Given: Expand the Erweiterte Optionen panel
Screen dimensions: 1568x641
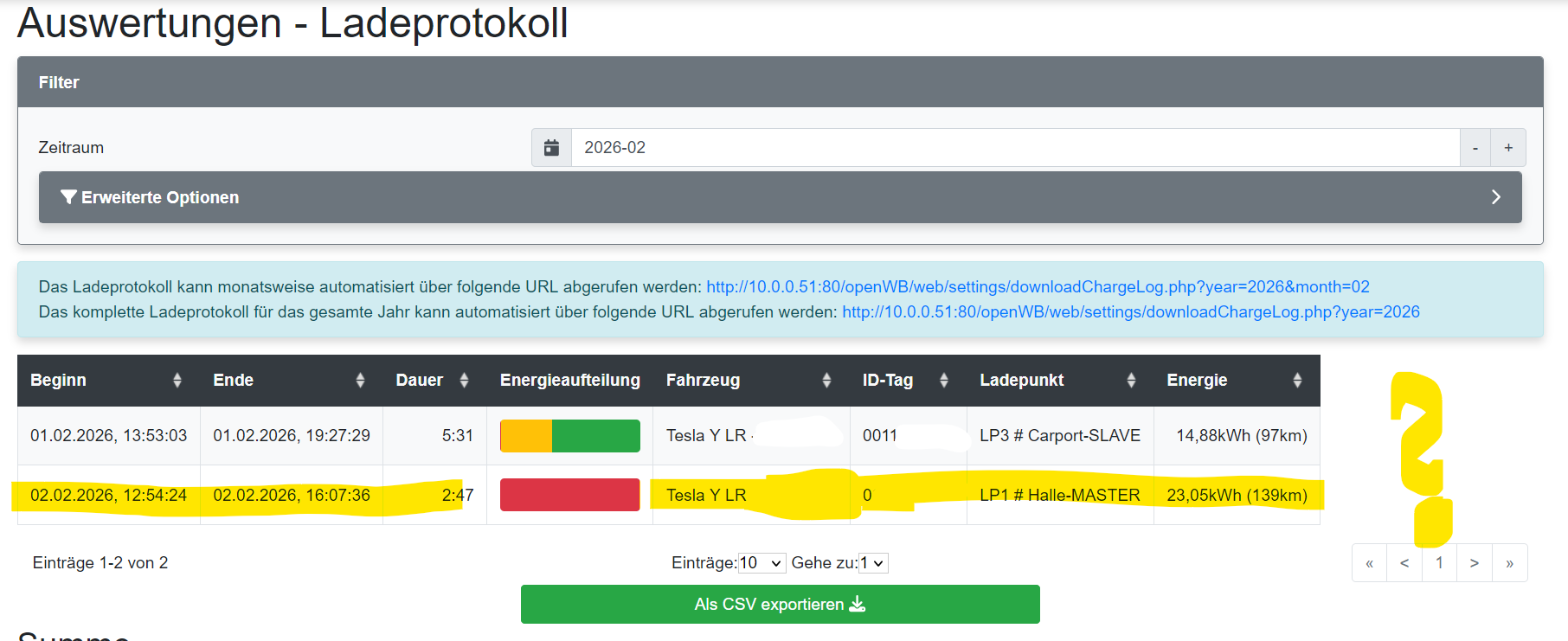Looking at the screenshot, I should (780, 197).
